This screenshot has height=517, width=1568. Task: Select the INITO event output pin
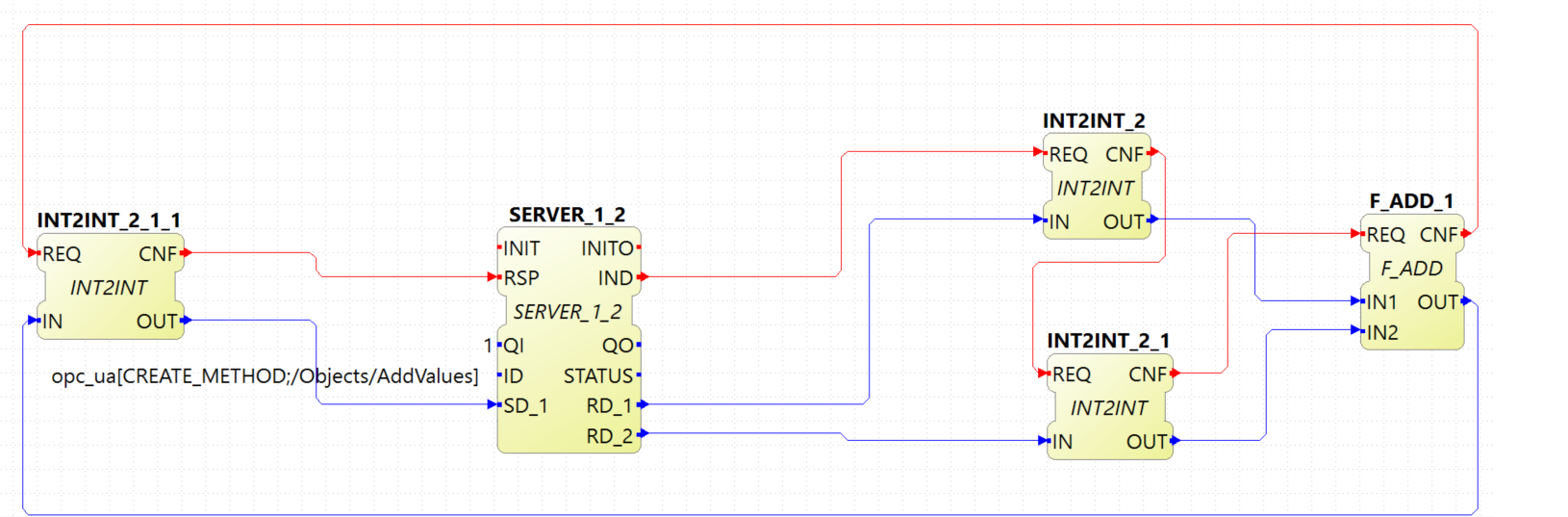point(607,248)
